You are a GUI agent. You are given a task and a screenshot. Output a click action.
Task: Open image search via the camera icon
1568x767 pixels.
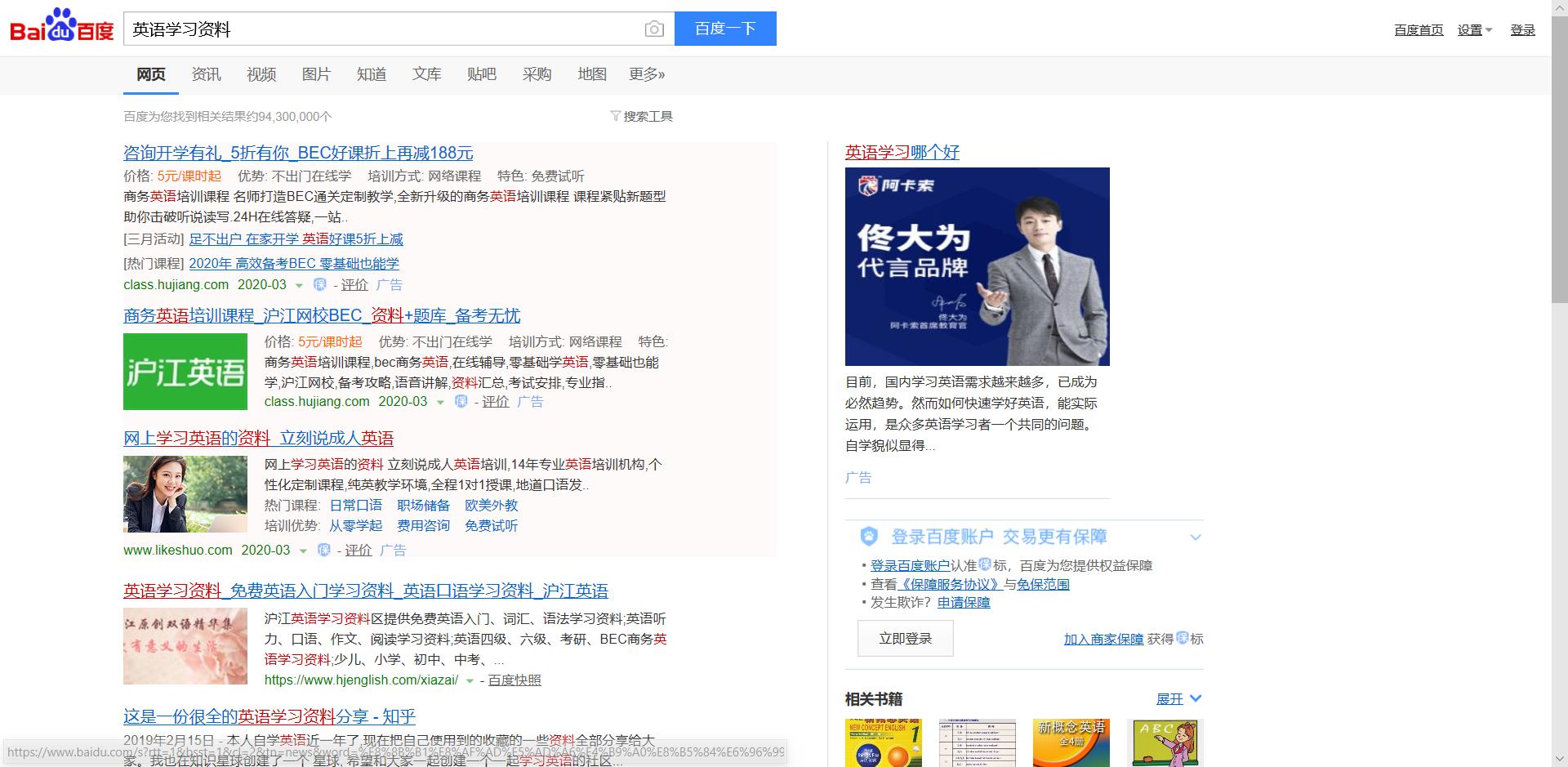(653, 29)
